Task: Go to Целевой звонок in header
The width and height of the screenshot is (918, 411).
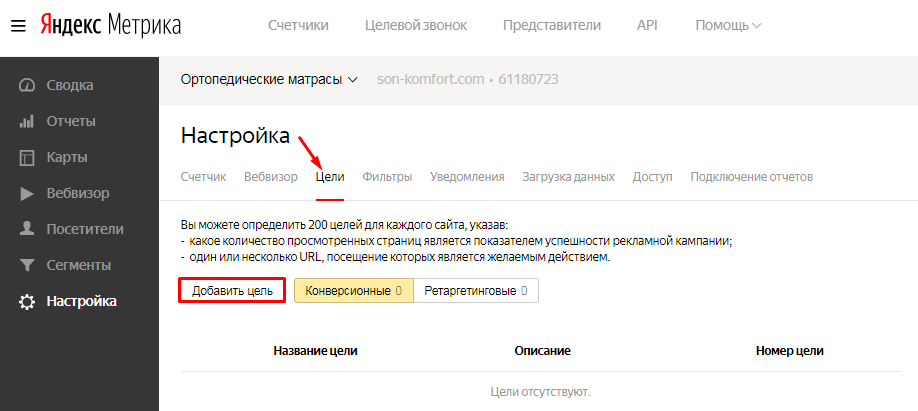Action: [x=416, y=25]
